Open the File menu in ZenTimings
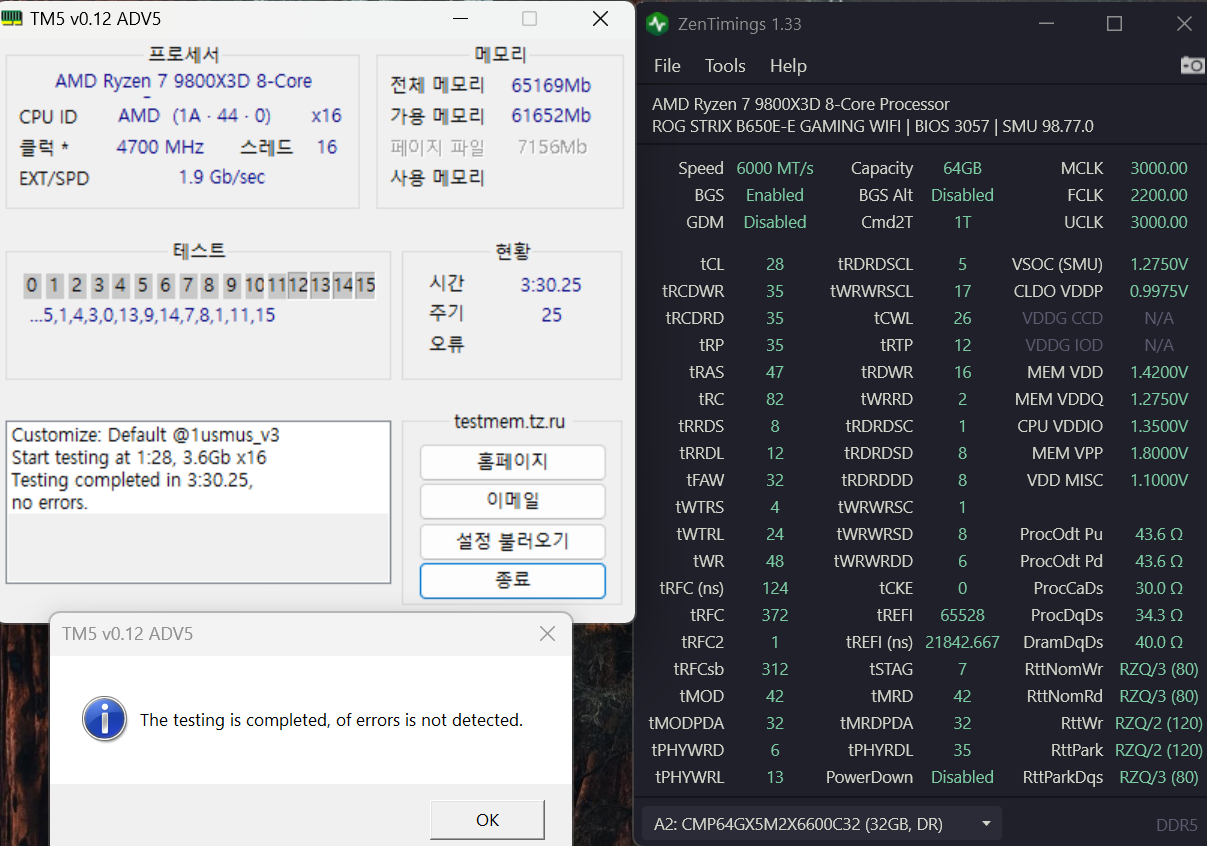 pos(666,66)
